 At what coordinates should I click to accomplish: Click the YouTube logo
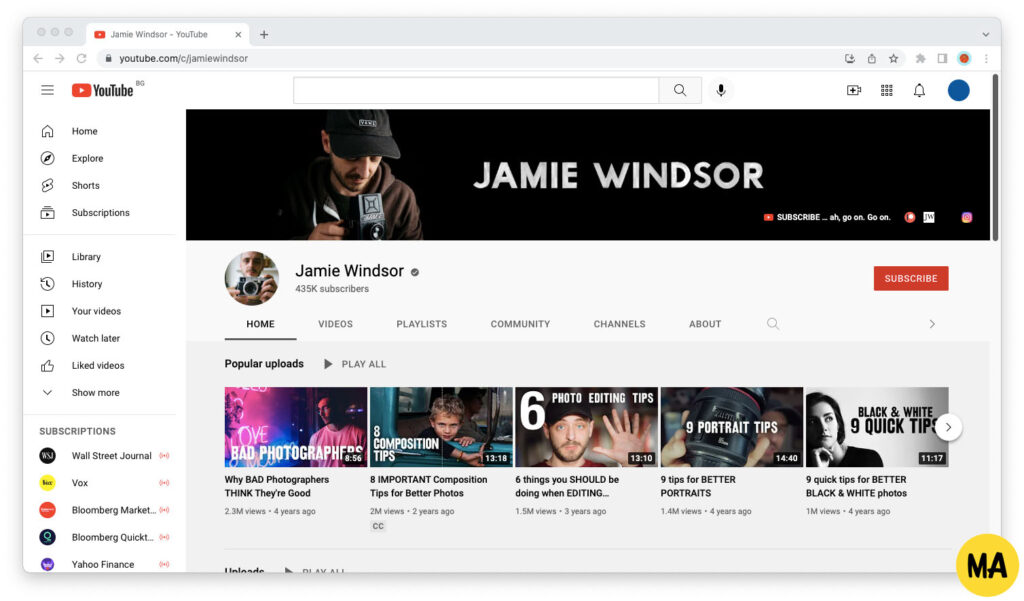coord(103,90)
